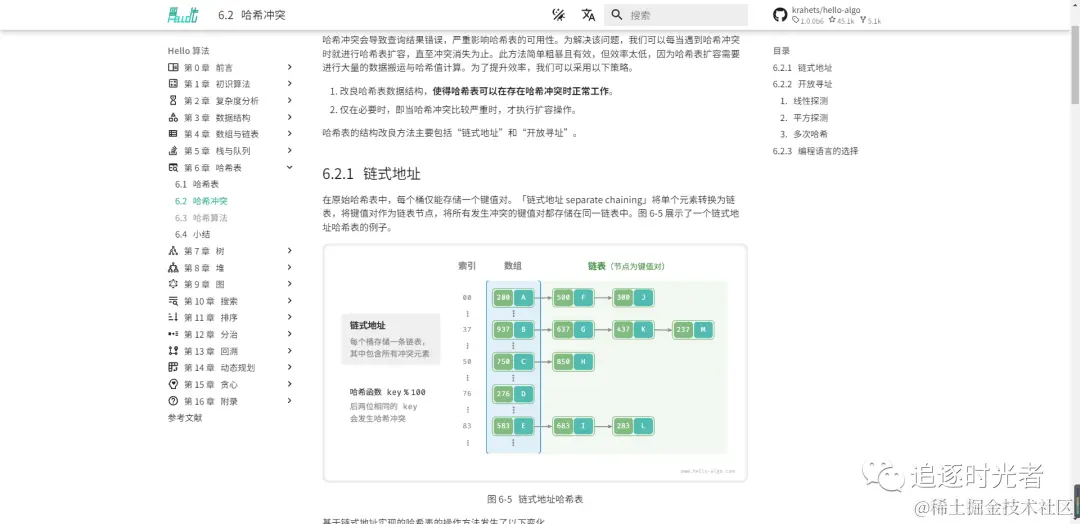Screen dimensions: 1080x524
Task: Open 第 9 章 图 chapter label
Action: pyautogui.click(x=204, y=284)
